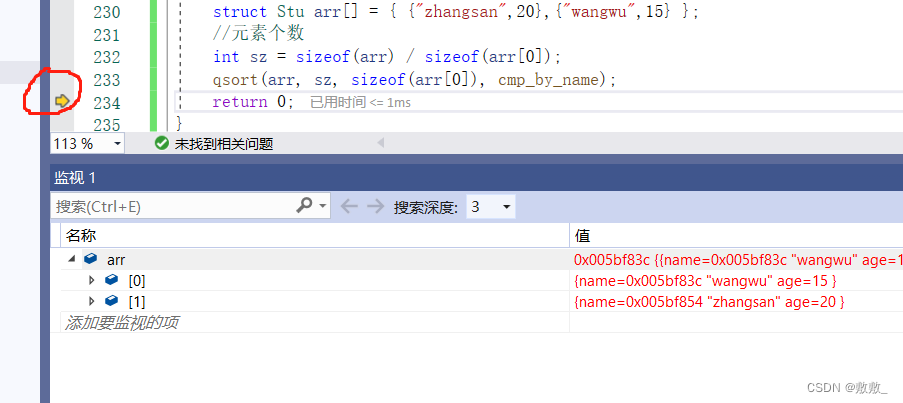Viewport: 903px width, 403px height.
Task: Click the zhangsan age=20 value of [1]
Action: [x=709, y=302]
